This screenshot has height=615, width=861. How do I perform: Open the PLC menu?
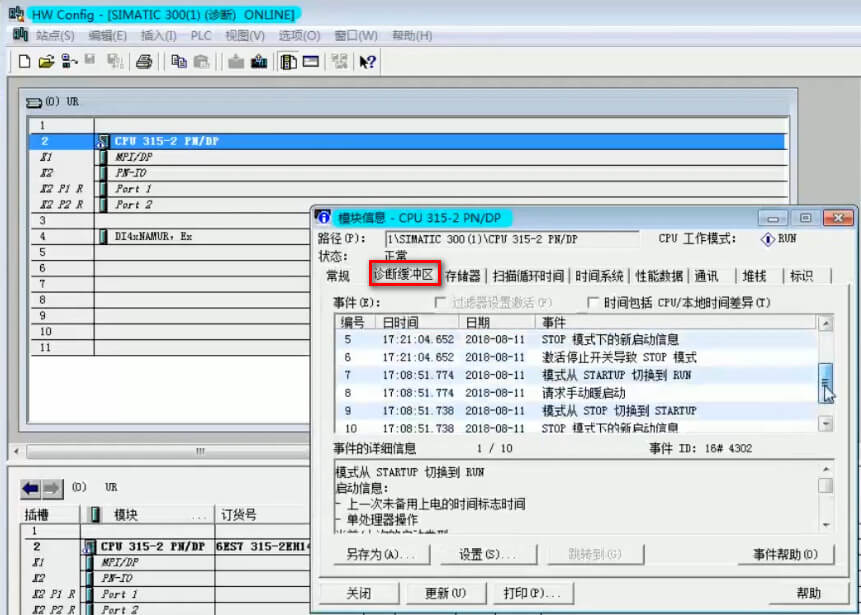tap(201, 36)
